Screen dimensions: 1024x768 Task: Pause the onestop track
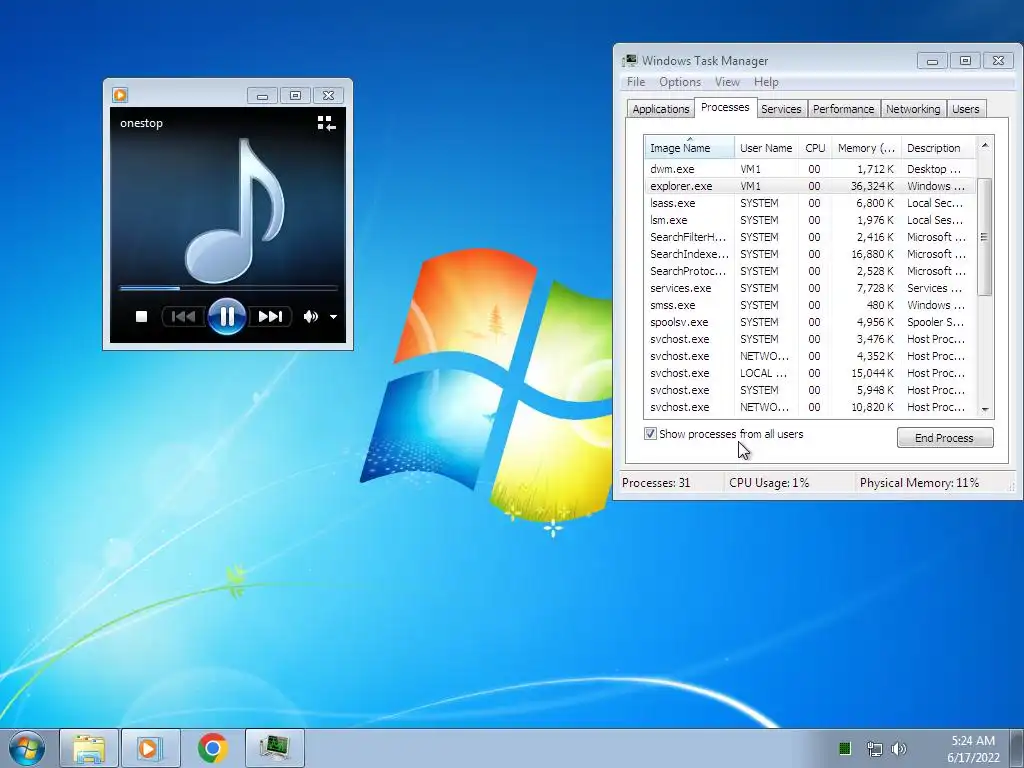pyautogui.click(x=227, y=317)
